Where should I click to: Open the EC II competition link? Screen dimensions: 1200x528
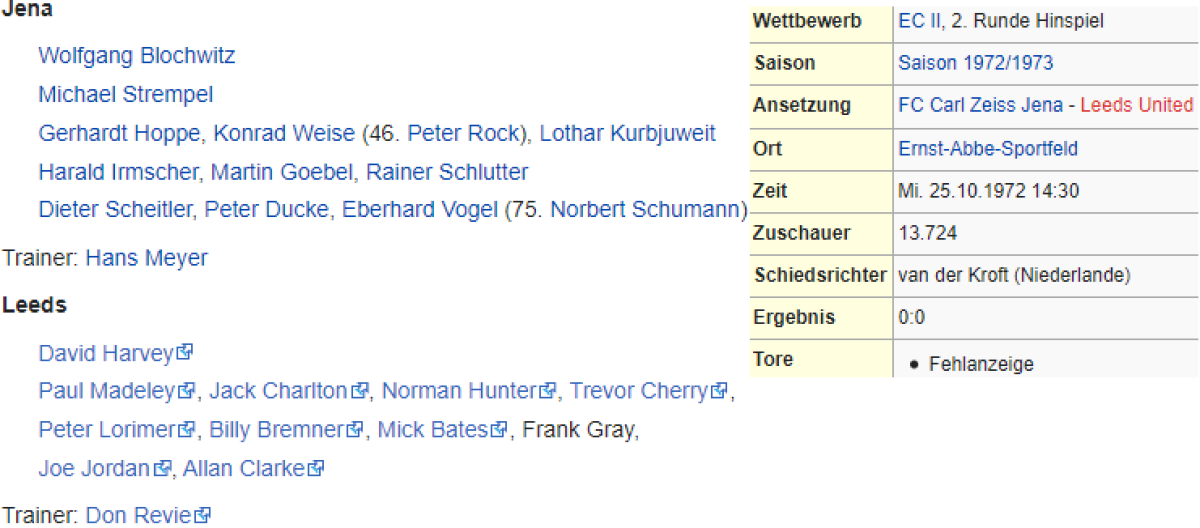click(913, 21)
